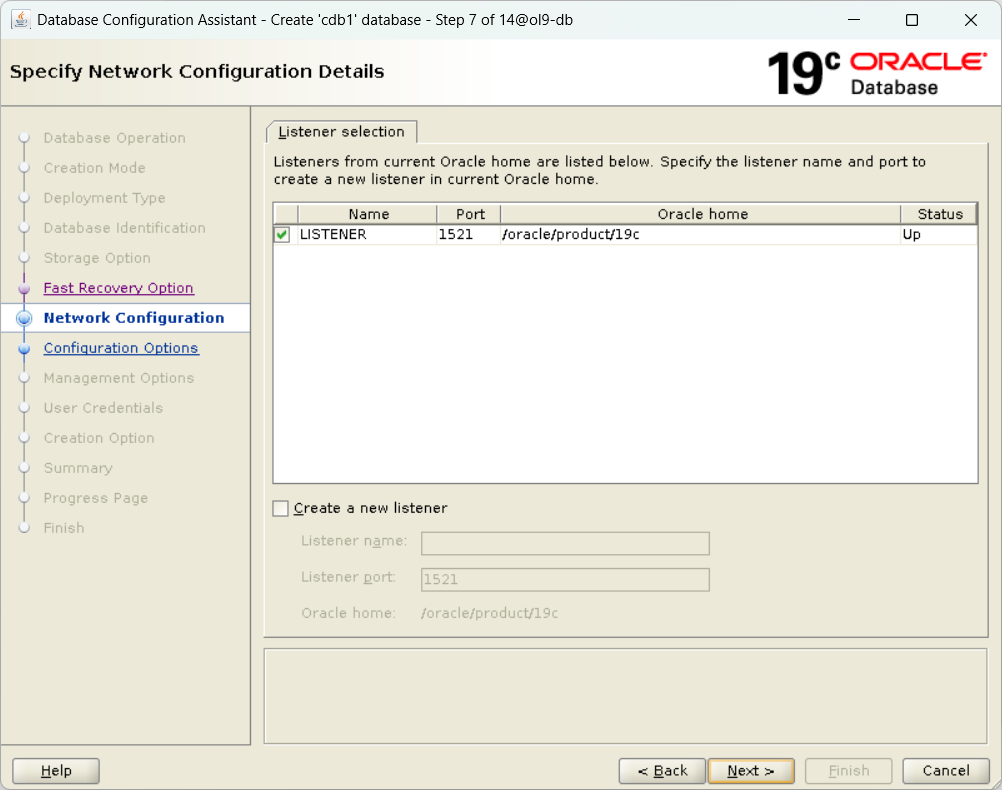
Task: Click Storage Option step in sidebar
Action: coord(97,258)
